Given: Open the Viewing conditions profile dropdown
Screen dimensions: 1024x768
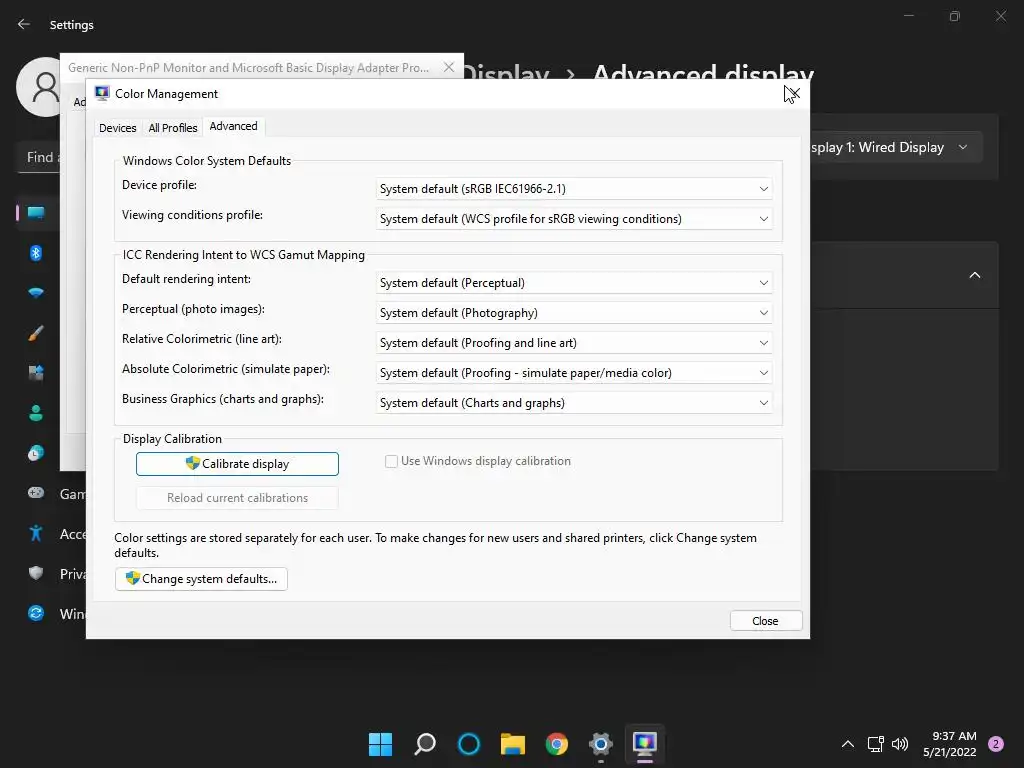Looking at the screenshot, I should pyautogui.click(x=574, y=219).
